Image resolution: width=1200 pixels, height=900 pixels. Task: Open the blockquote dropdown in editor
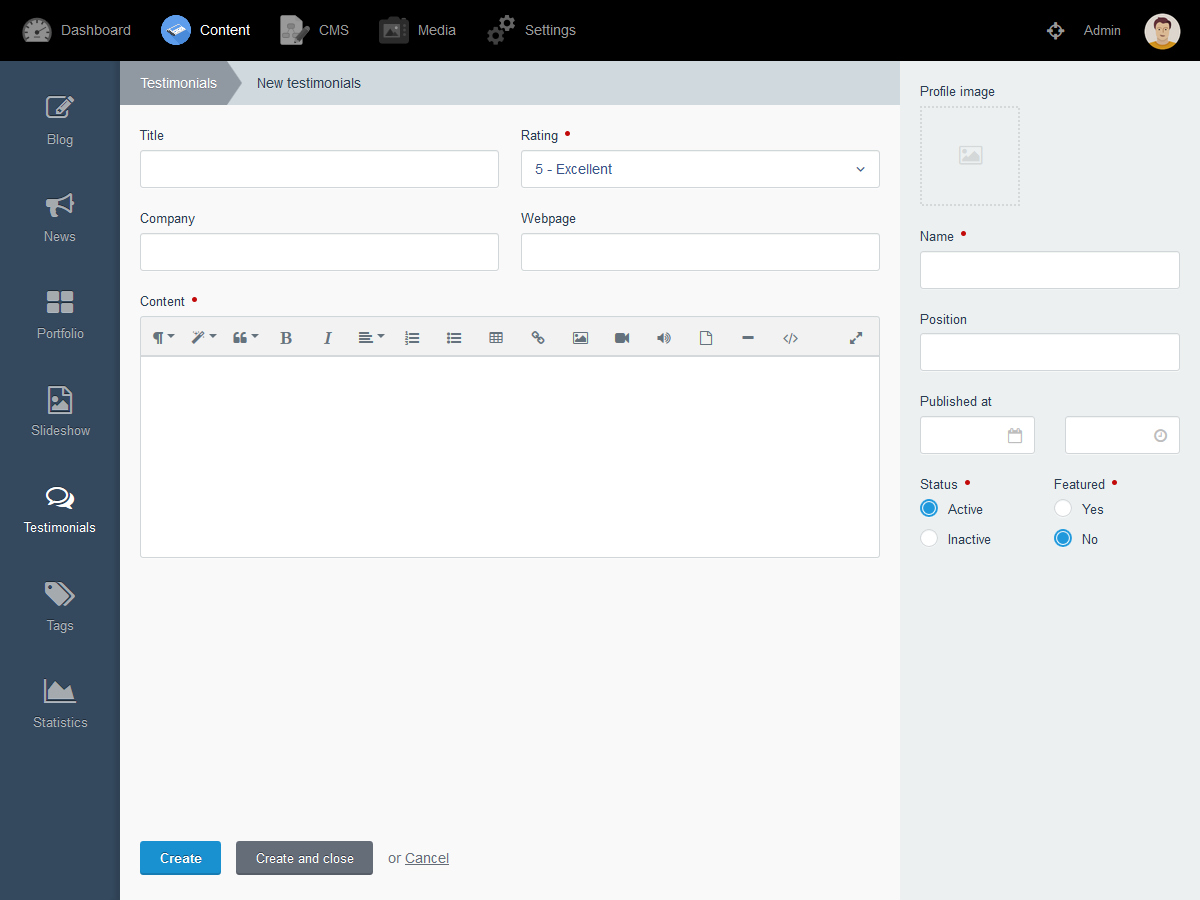click(x=245, y=338)
